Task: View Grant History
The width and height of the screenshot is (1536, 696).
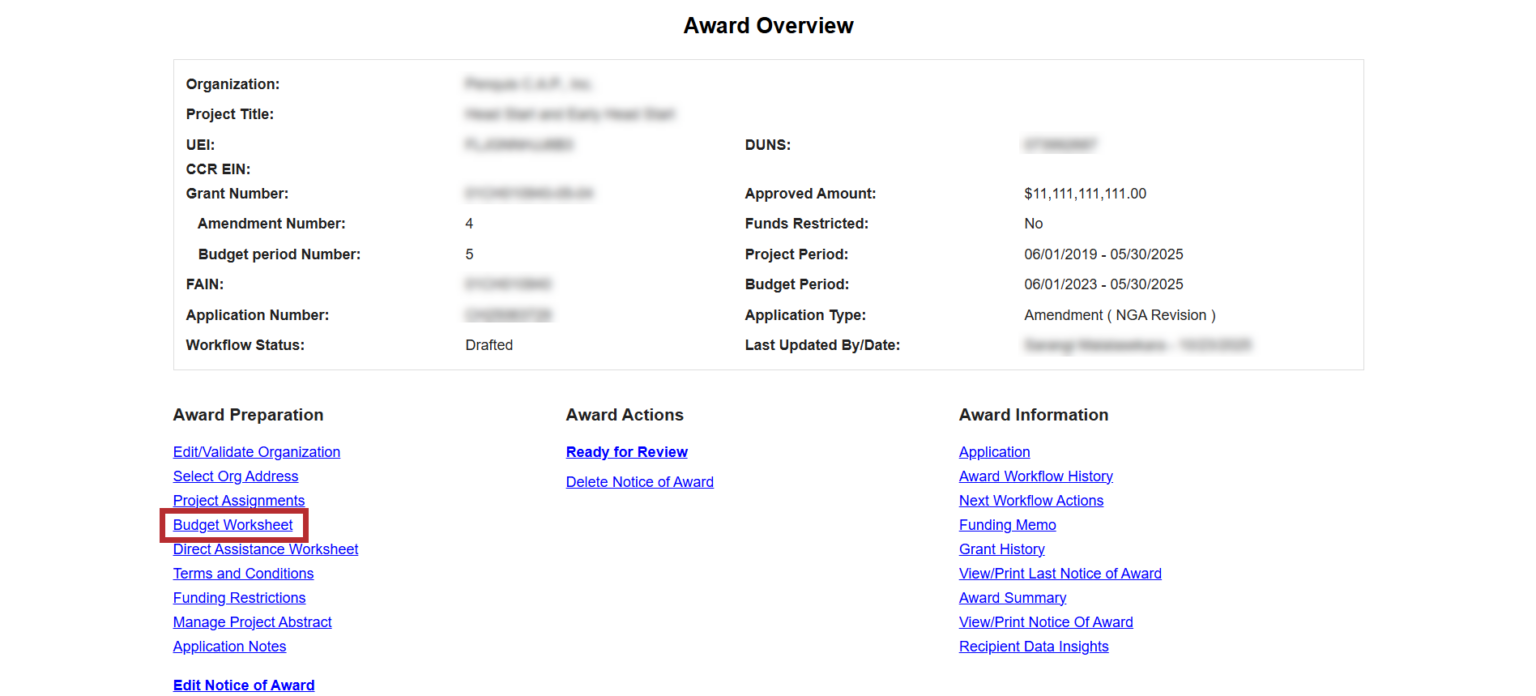Action: coord(1001,549)
